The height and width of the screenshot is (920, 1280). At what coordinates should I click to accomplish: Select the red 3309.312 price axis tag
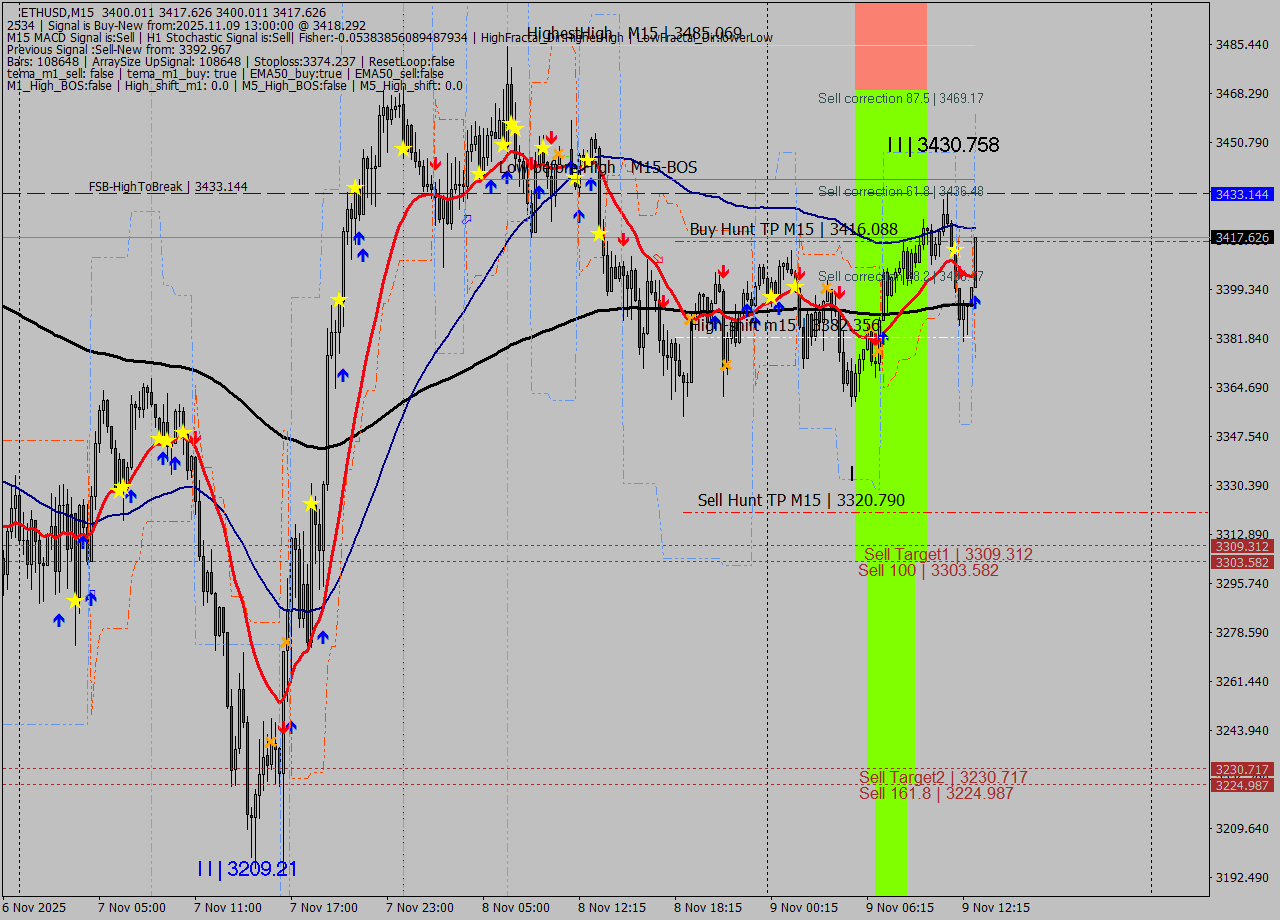[x=1241, y=546]
